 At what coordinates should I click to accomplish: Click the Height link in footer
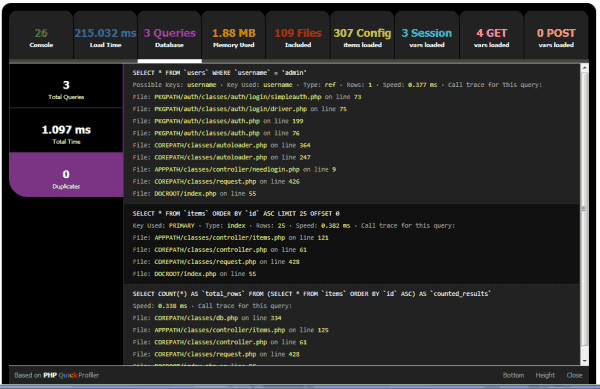point(545,375)
